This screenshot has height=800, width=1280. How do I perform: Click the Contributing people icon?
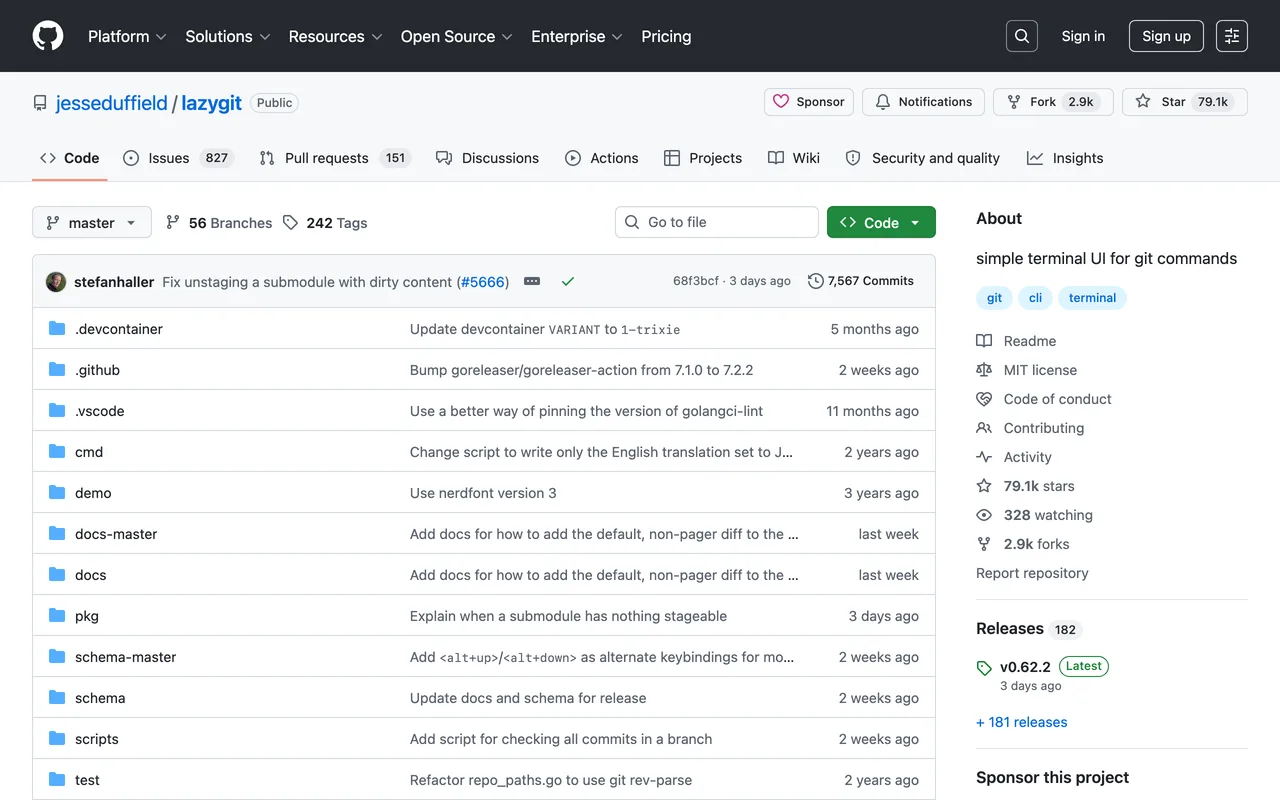click(984, 428)
